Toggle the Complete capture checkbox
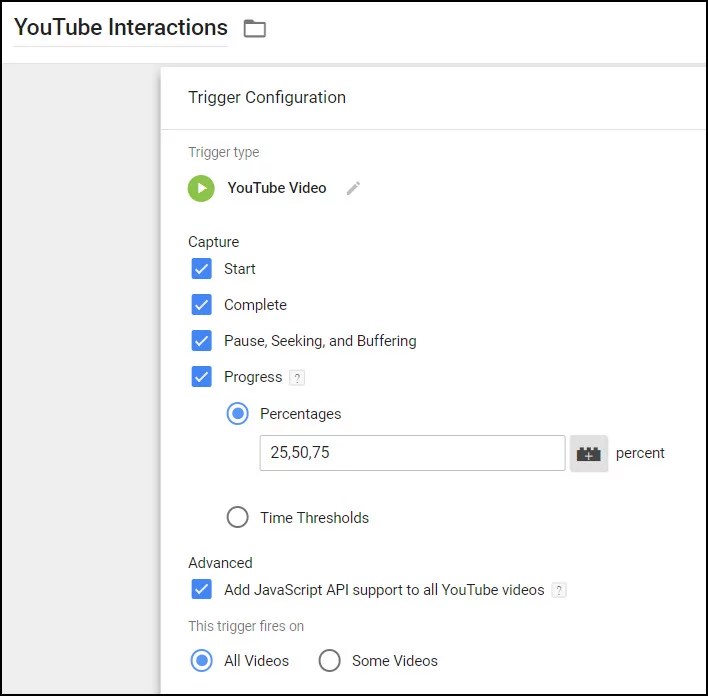The height and width of the screenshot is (696, 708). click(x=201, y=305)
